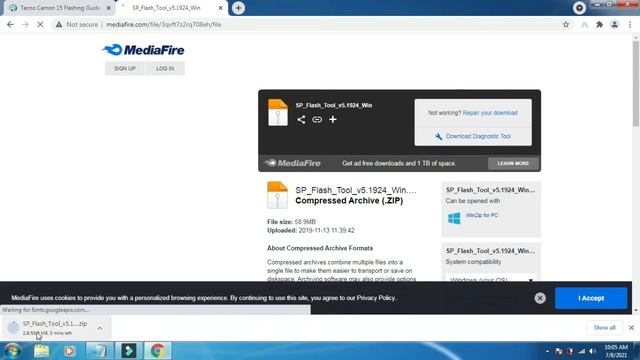Open the media player taskbar icon
Screen dimensions: 640x360
tap(69, 351)
